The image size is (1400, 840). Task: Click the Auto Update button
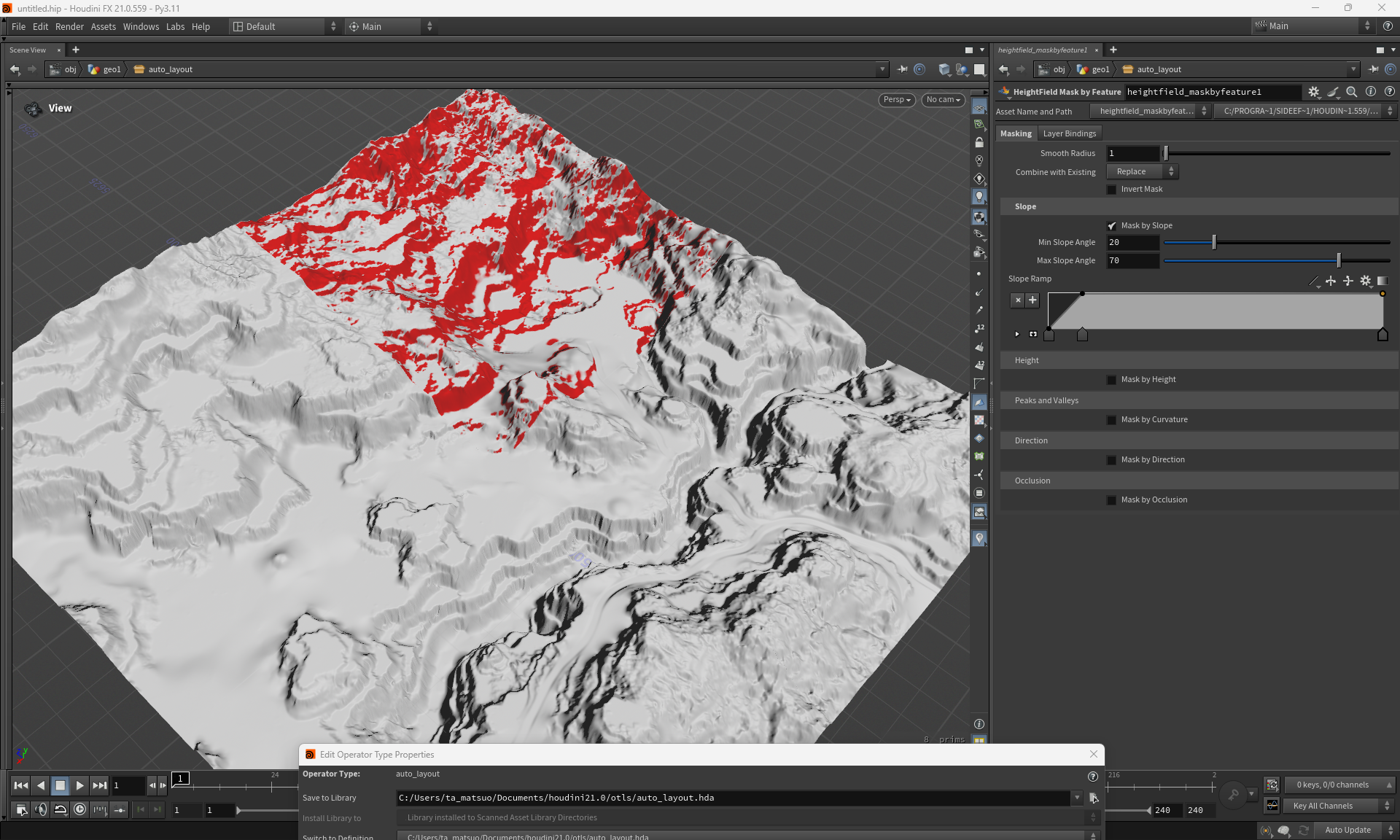pyautogui.click(x=1348, y=830)
